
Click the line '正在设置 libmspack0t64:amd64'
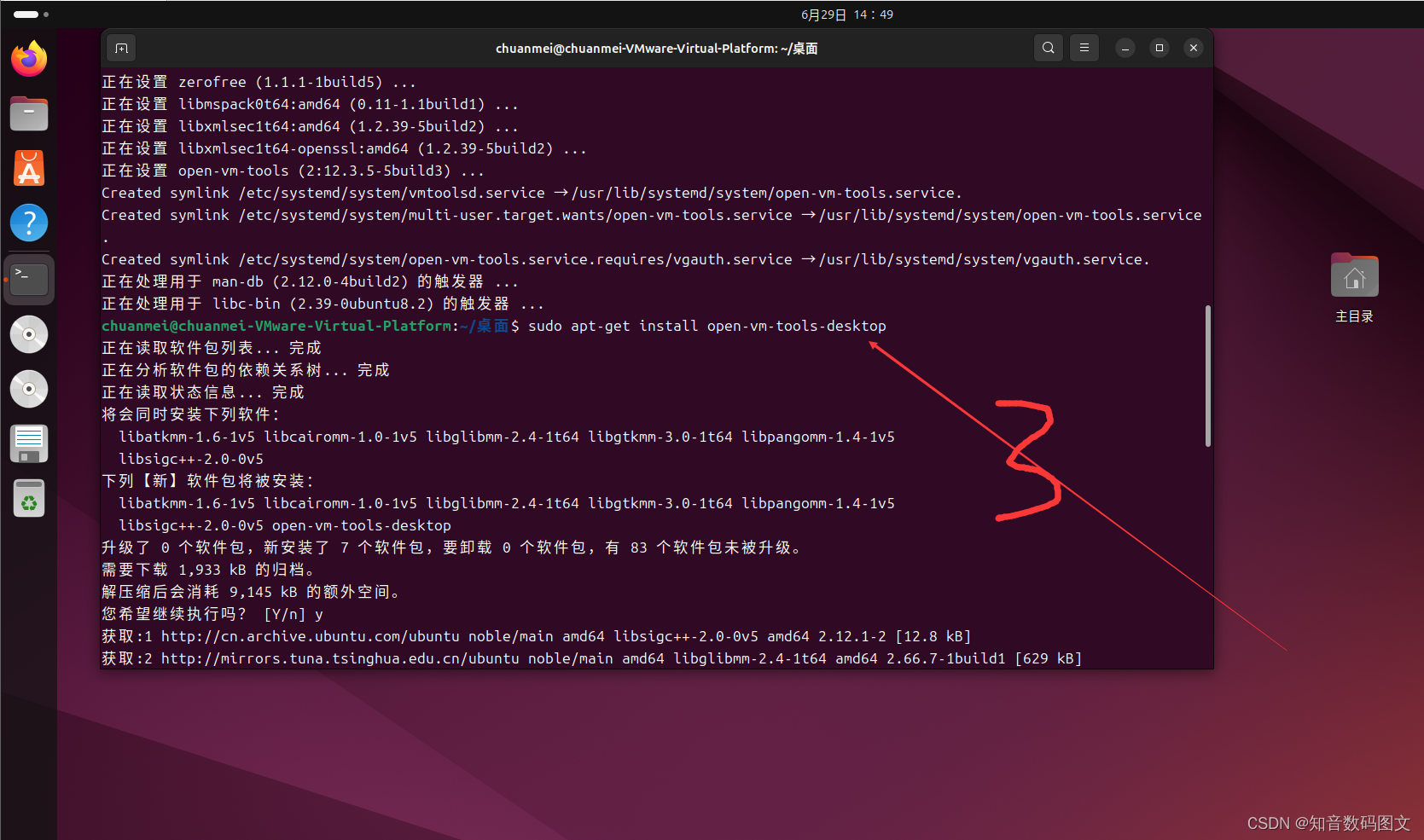(310, 104)
